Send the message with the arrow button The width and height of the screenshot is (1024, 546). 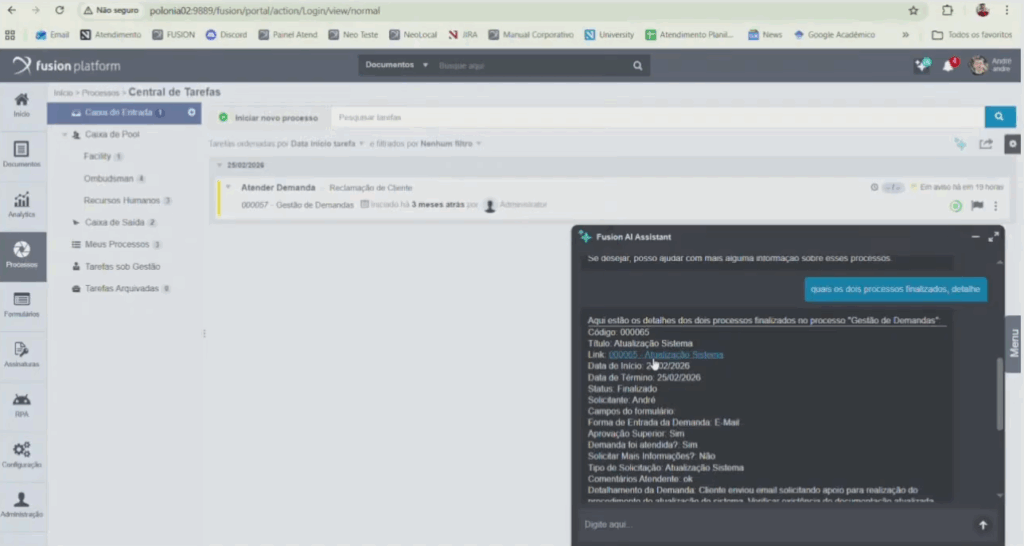[983, 525]
